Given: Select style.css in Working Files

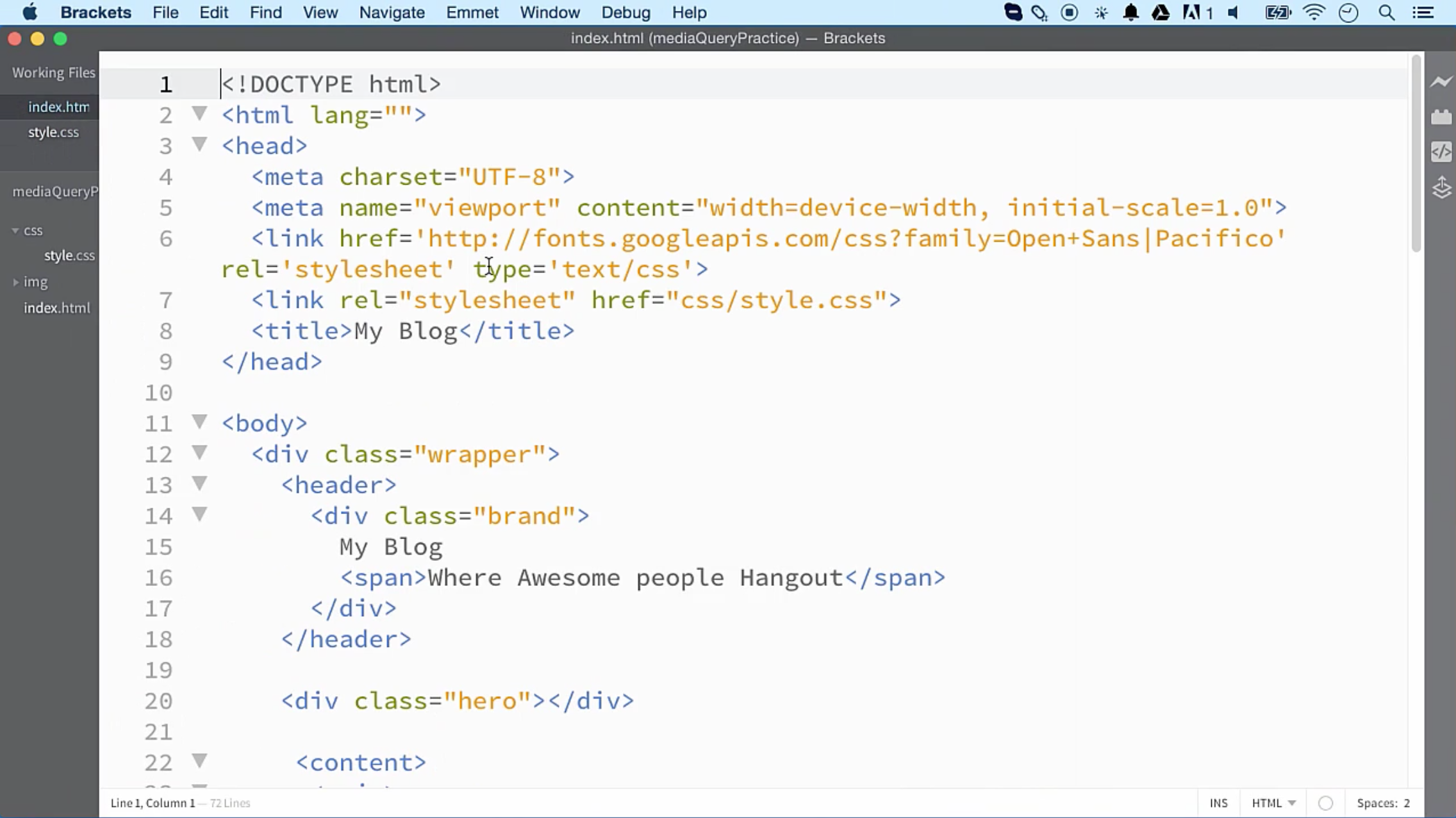Looking at the screenshot, I should coord(54,132).
